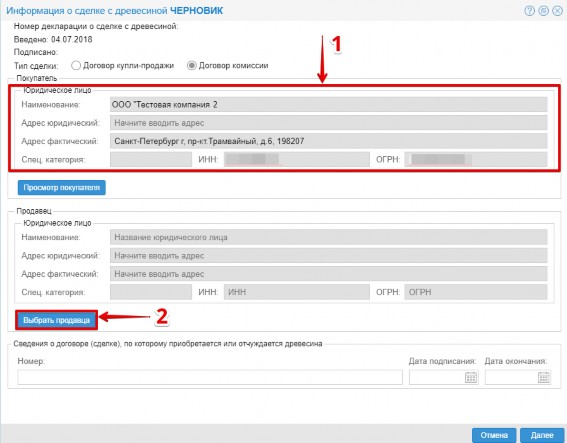Open the help question mark icon
The height and width of the screenshot is (443, 567).
(x=529, y=10)
